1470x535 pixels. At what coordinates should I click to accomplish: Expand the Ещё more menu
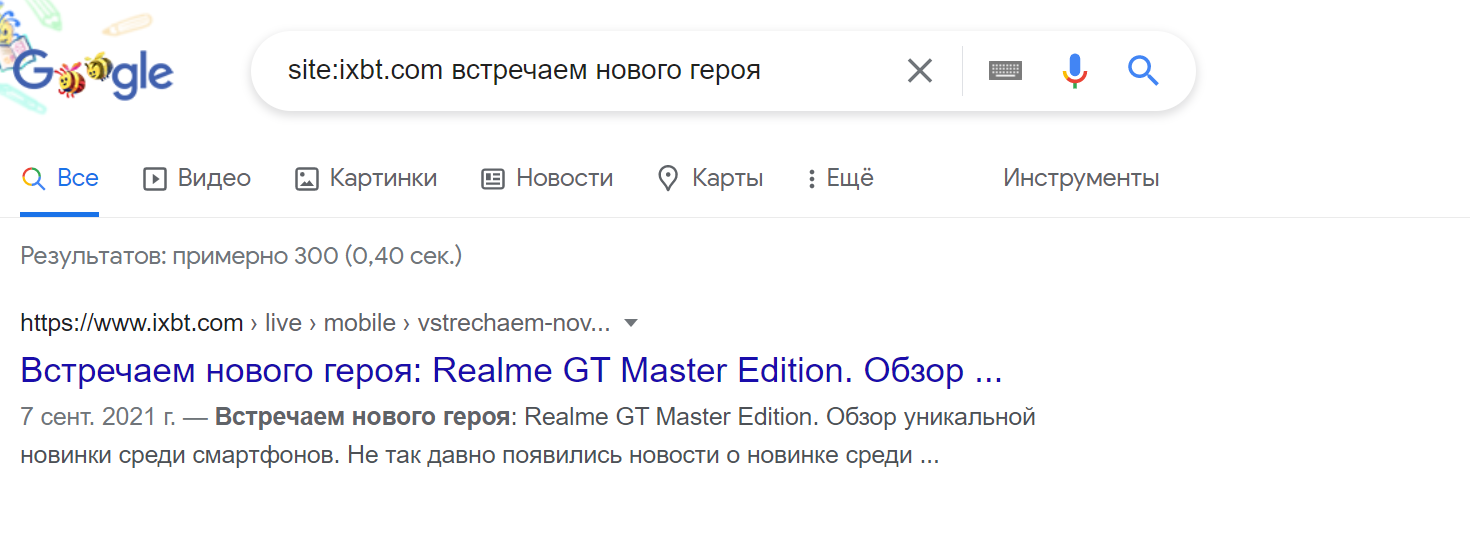pos(840,179)
